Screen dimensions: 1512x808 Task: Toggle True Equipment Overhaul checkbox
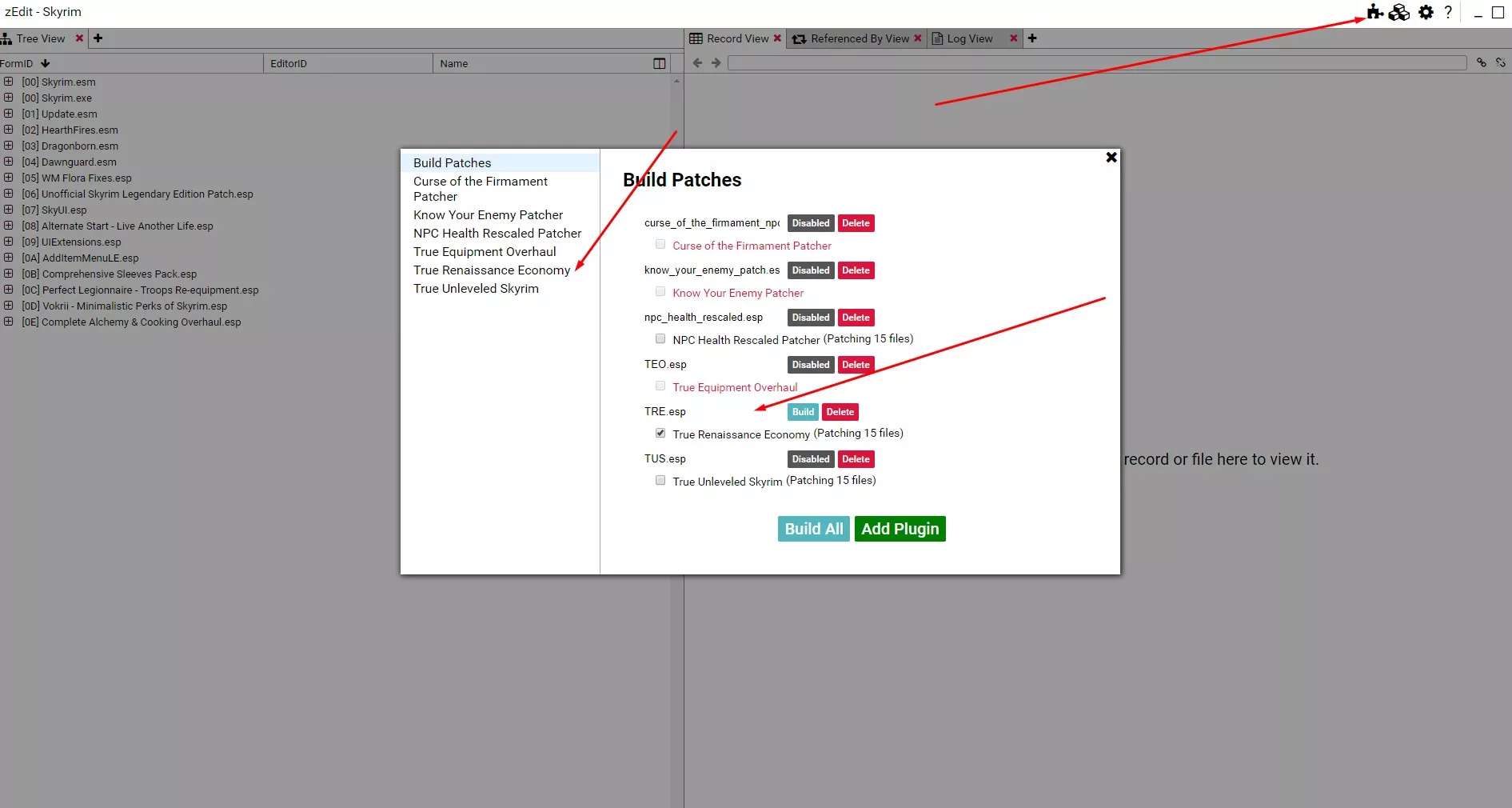(660, 386)
